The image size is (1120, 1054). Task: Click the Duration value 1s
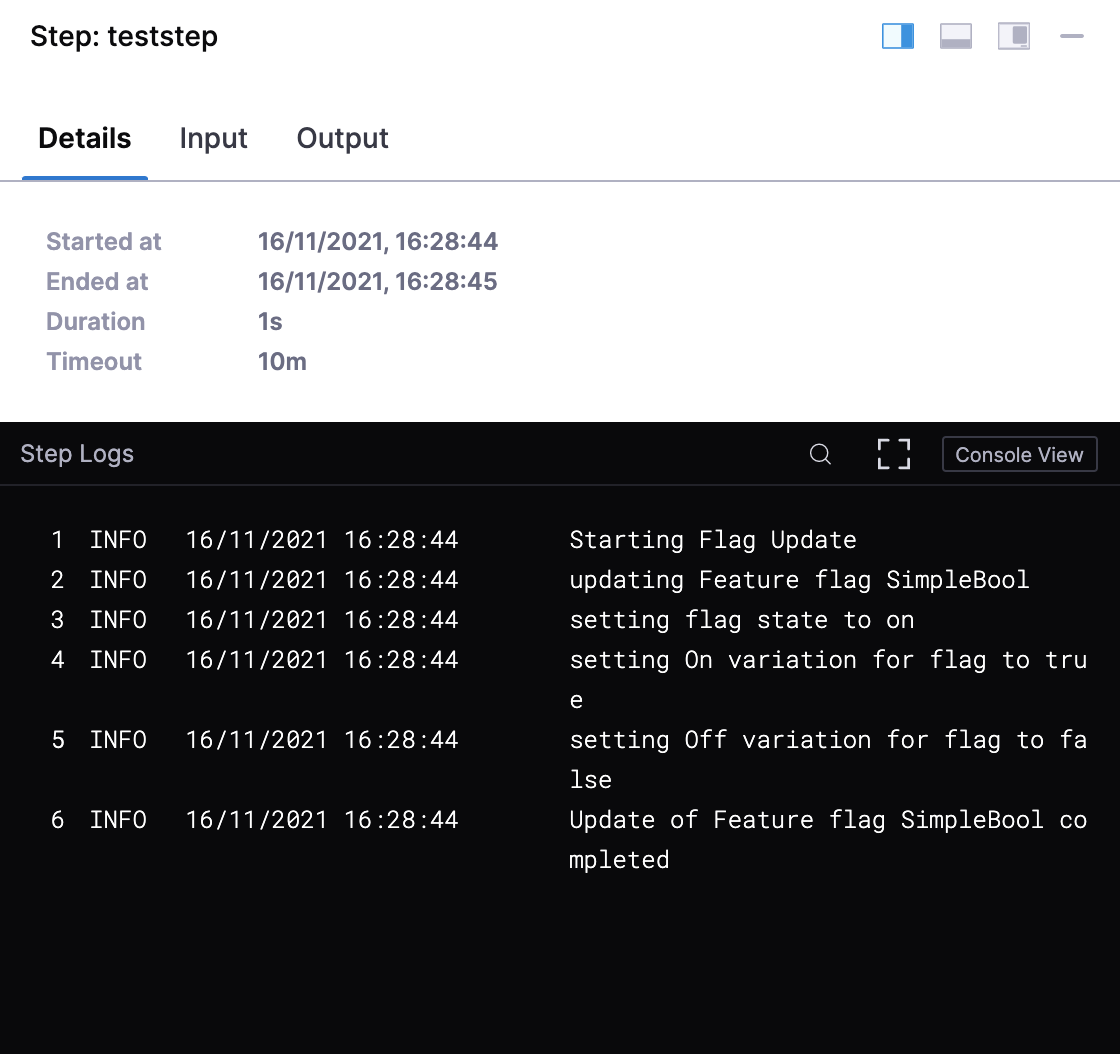click(268, 321)
